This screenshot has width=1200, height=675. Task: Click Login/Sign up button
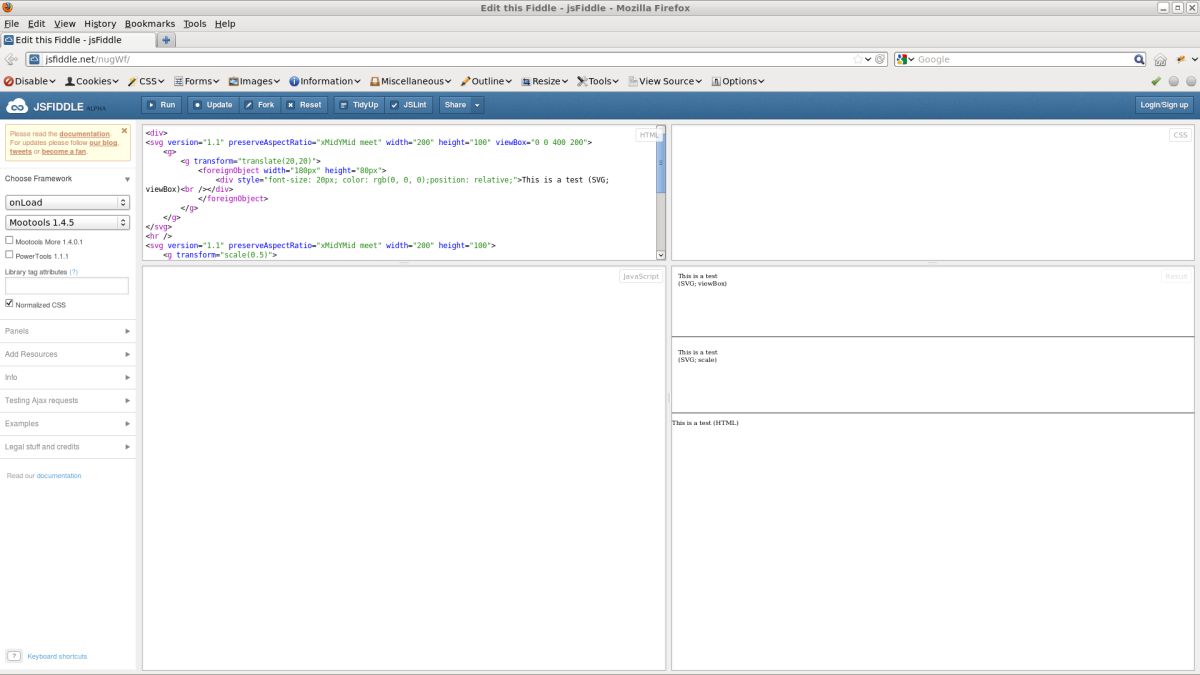(1164, 105)
